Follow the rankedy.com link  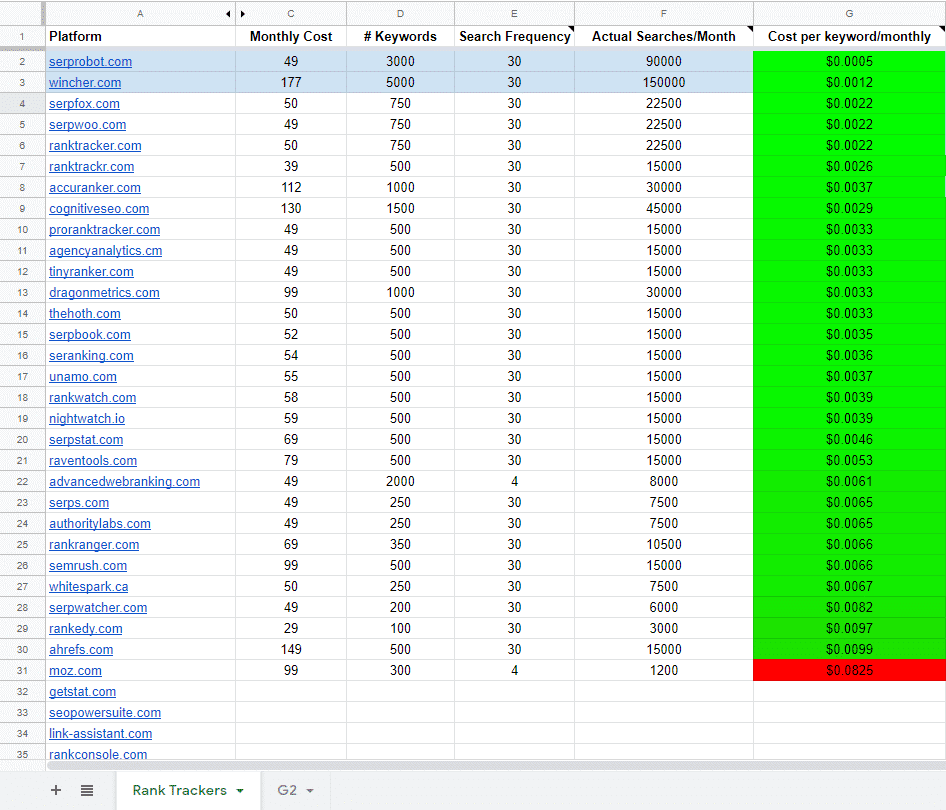(x=86, y=629)
